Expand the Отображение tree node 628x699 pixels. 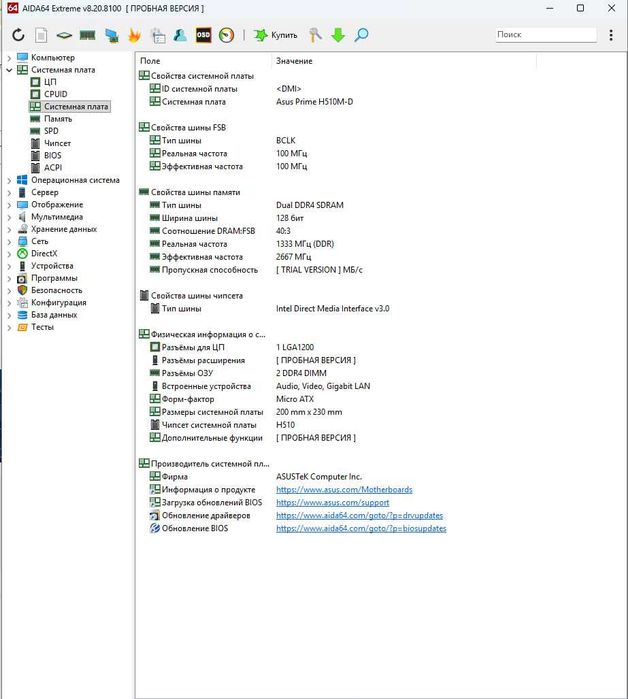[x=9, y=205]
